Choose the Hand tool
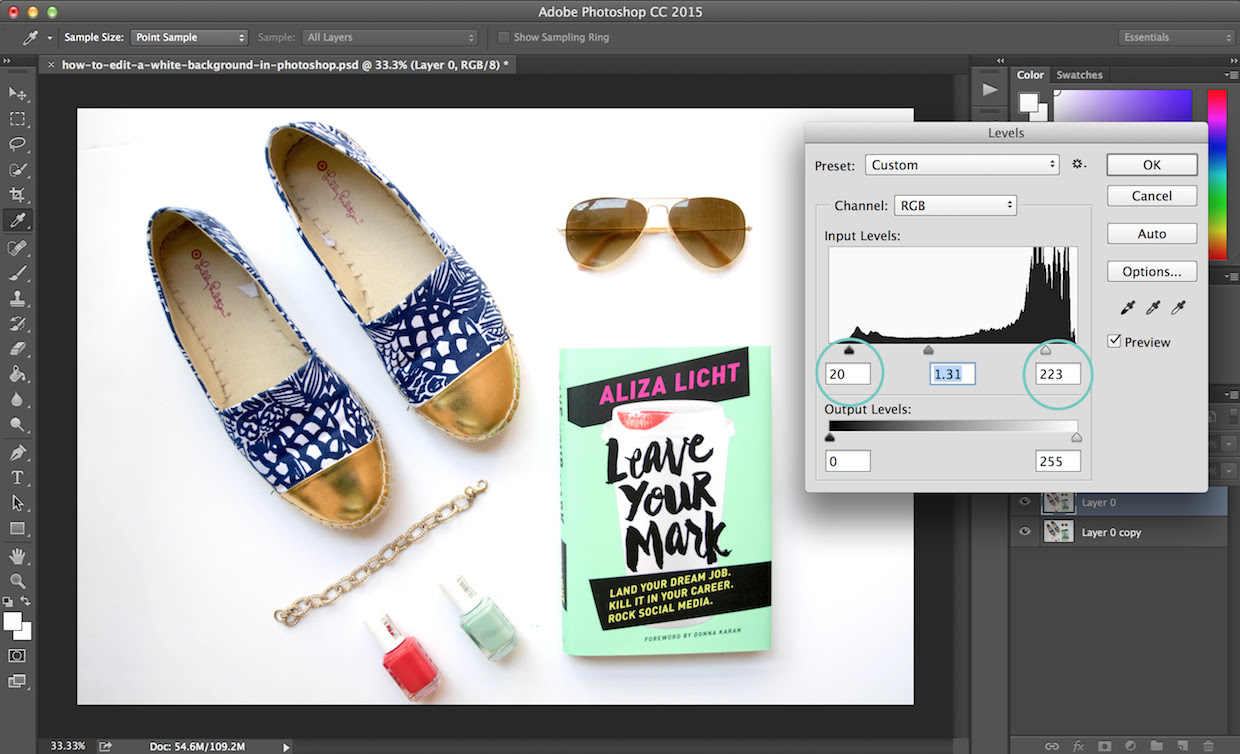The height and width of the screenshot is (754, 1240). [18, 555]
